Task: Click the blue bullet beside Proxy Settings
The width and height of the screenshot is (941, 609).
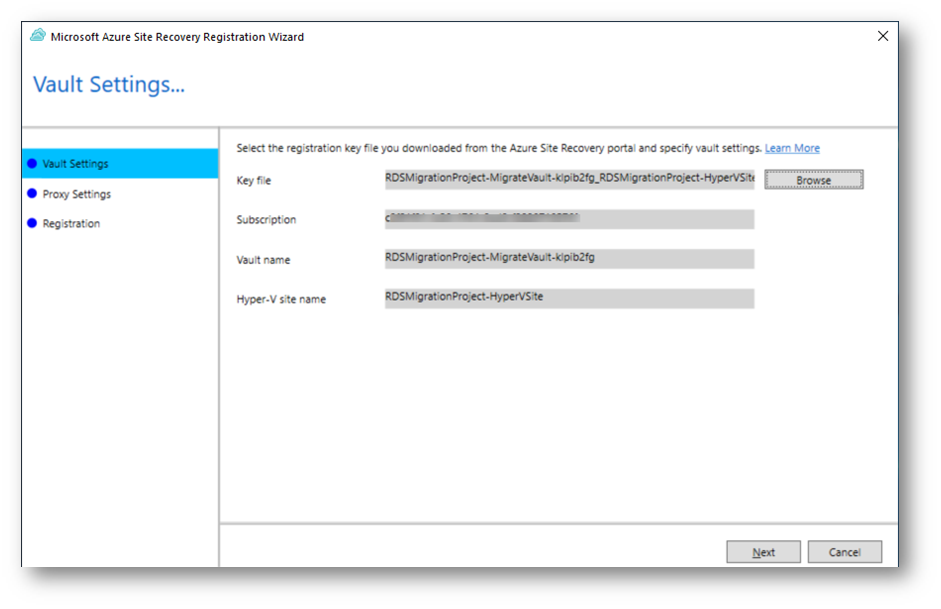Action: tap(32, 193)
